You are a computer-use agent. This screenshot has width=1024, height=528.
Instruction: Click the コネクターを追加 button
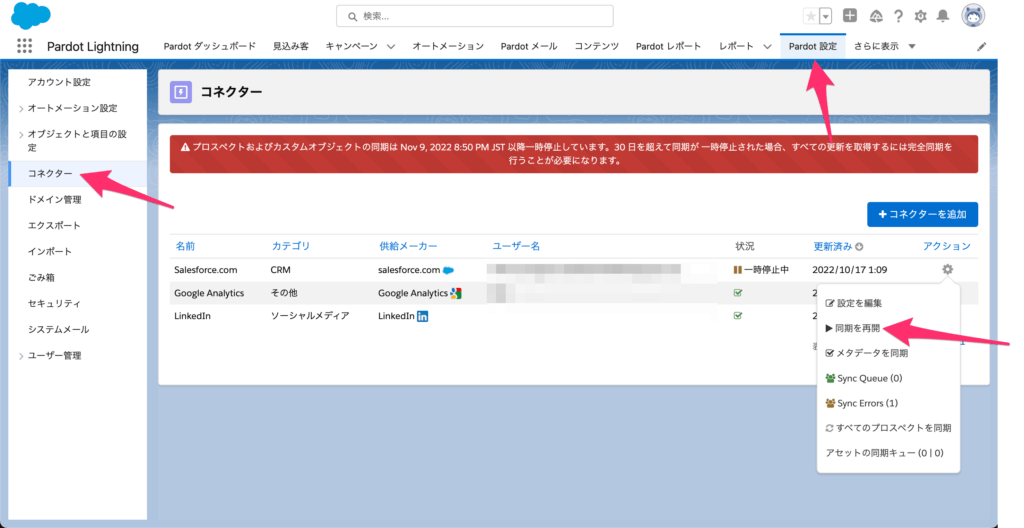[922, 214]
